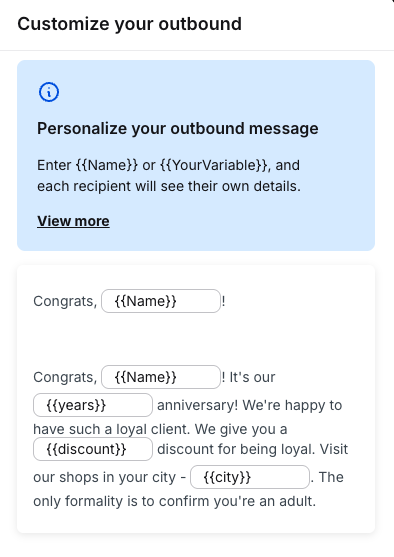Focus the {{city}} variable field
Image resolution: width=394 pixels, height=557 pixels.
(250, 477)
